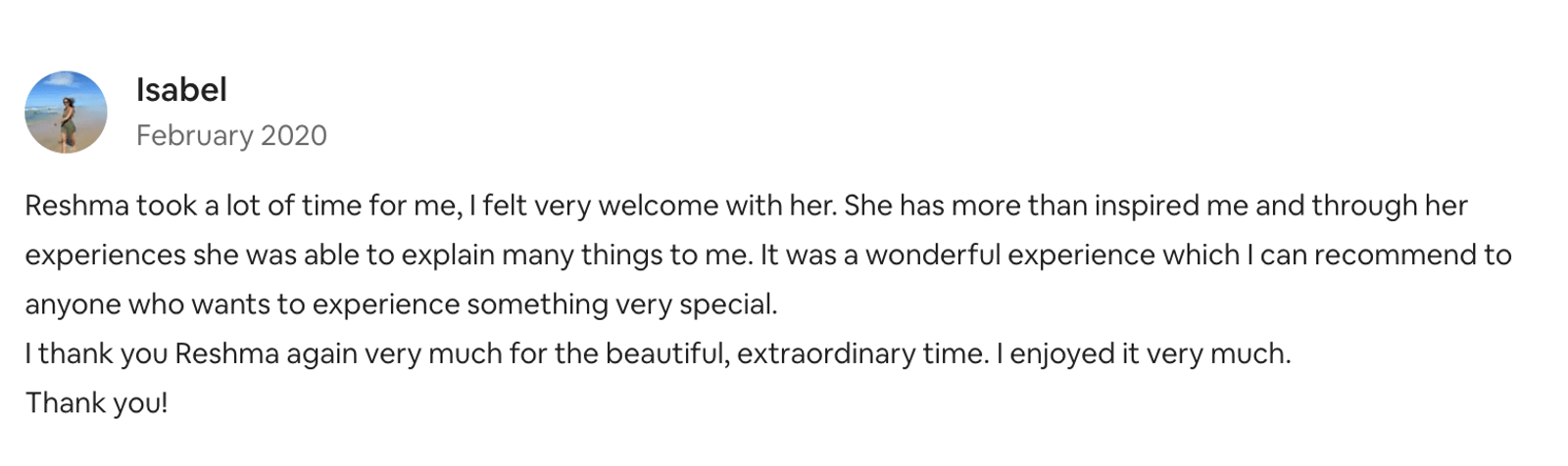Screen dimensions: 1568x466
Task: Click the reviewer name Isabel
Action: (181, 90)
